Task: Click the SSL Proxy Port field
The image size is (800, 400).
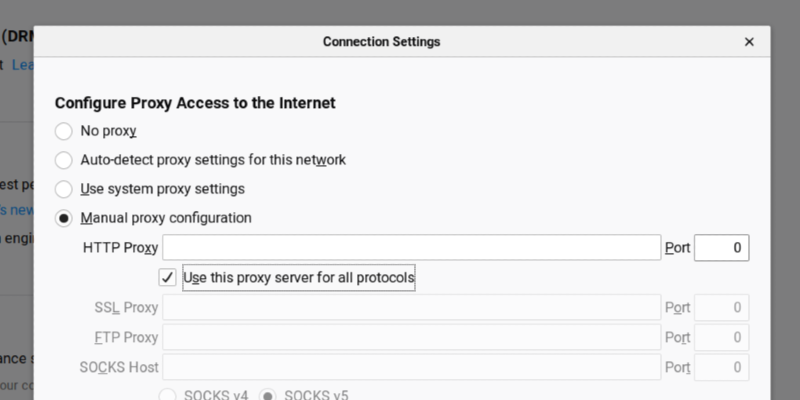Action: tap(721, 308)
